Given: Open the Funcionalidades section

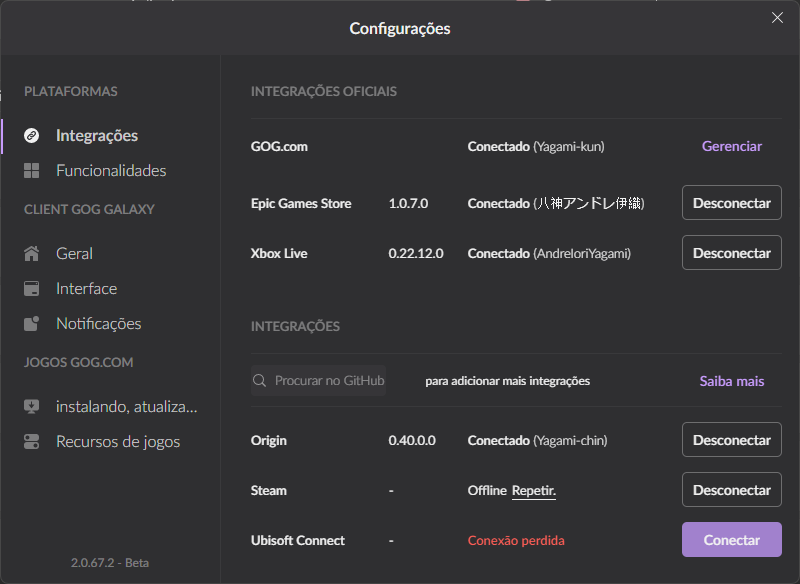Looking at the screenshot, I should pos(110,170).
